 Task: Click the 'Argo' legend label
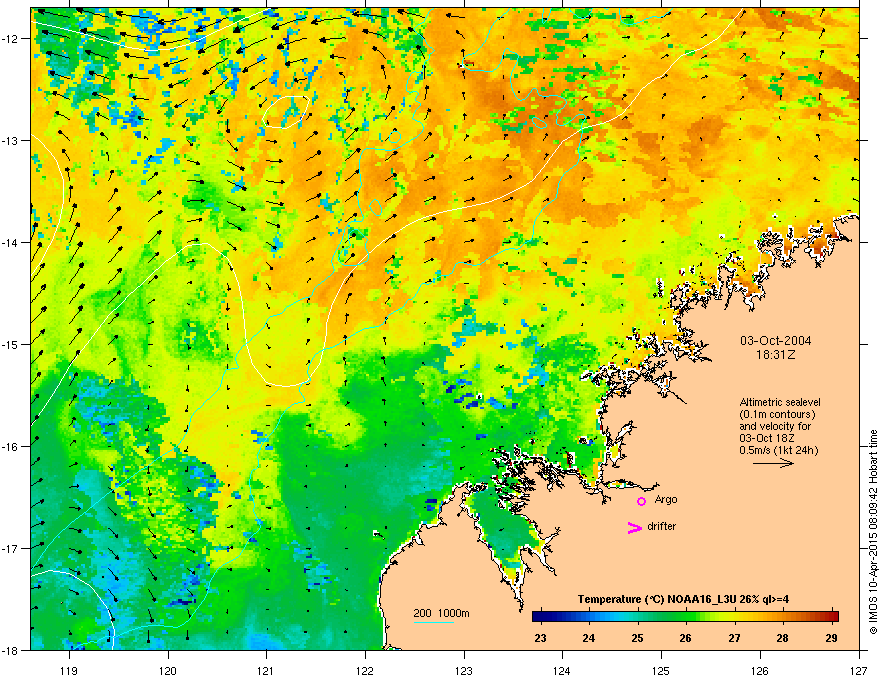666,500
